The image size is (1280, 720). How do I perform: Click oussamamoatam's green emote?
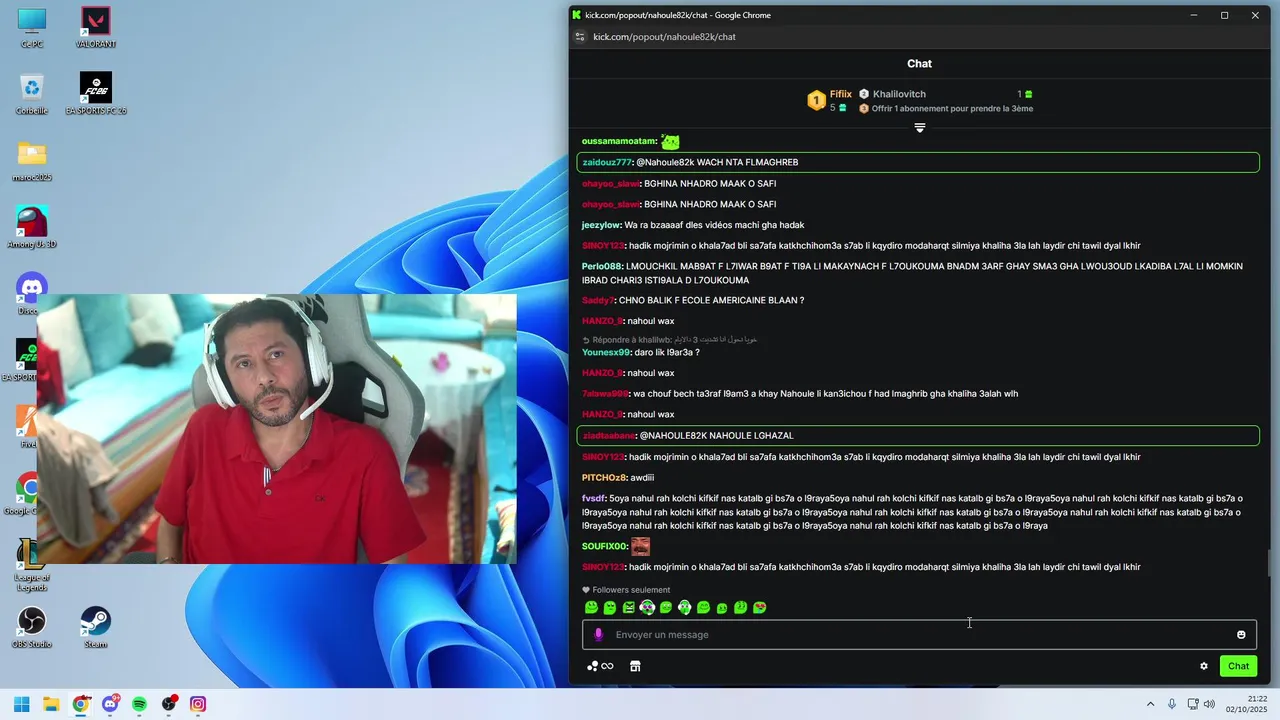pos(670,142)
